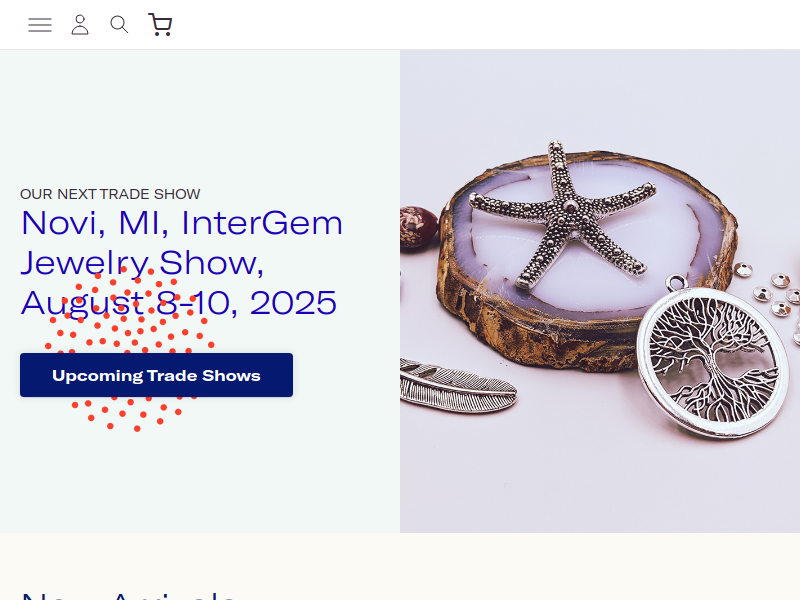Viewport: 800px width, 600px height.
Task: Open the user account icon
Action: (x=80, y=24)
